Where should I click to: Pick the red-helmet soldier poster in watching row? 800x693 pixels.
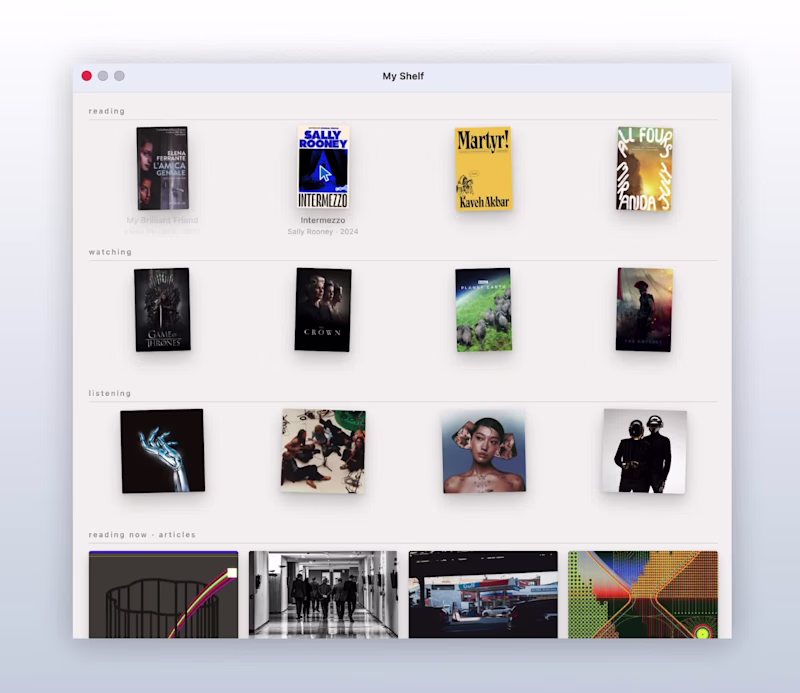click(x=644, y=310)
